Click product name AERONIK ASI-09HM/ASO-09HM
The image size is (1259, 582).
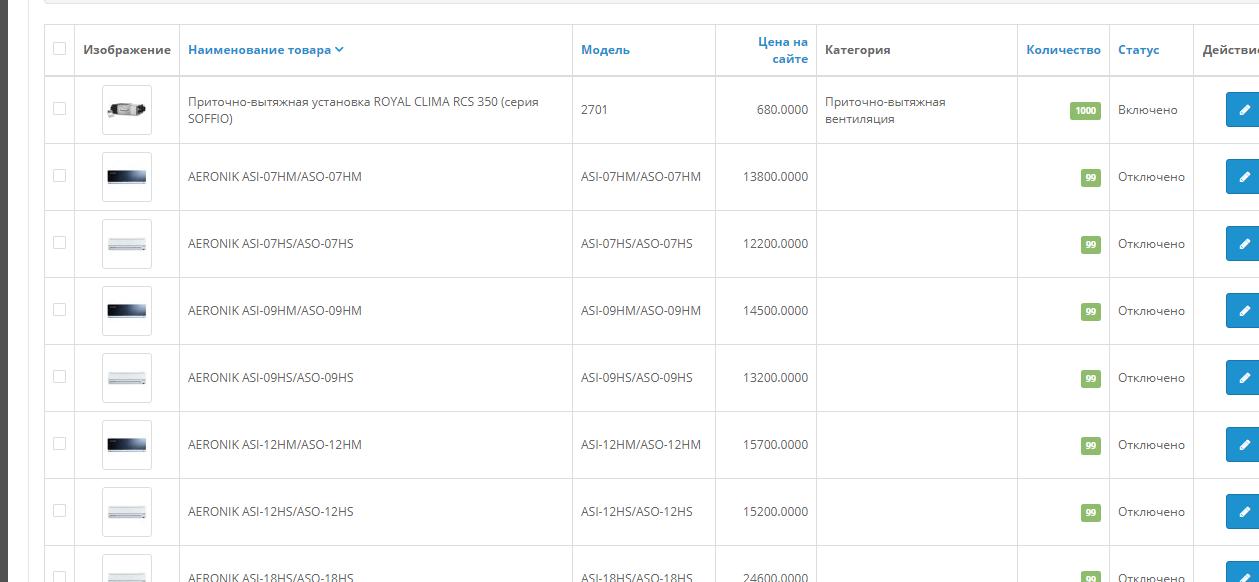tap(275, 311)
